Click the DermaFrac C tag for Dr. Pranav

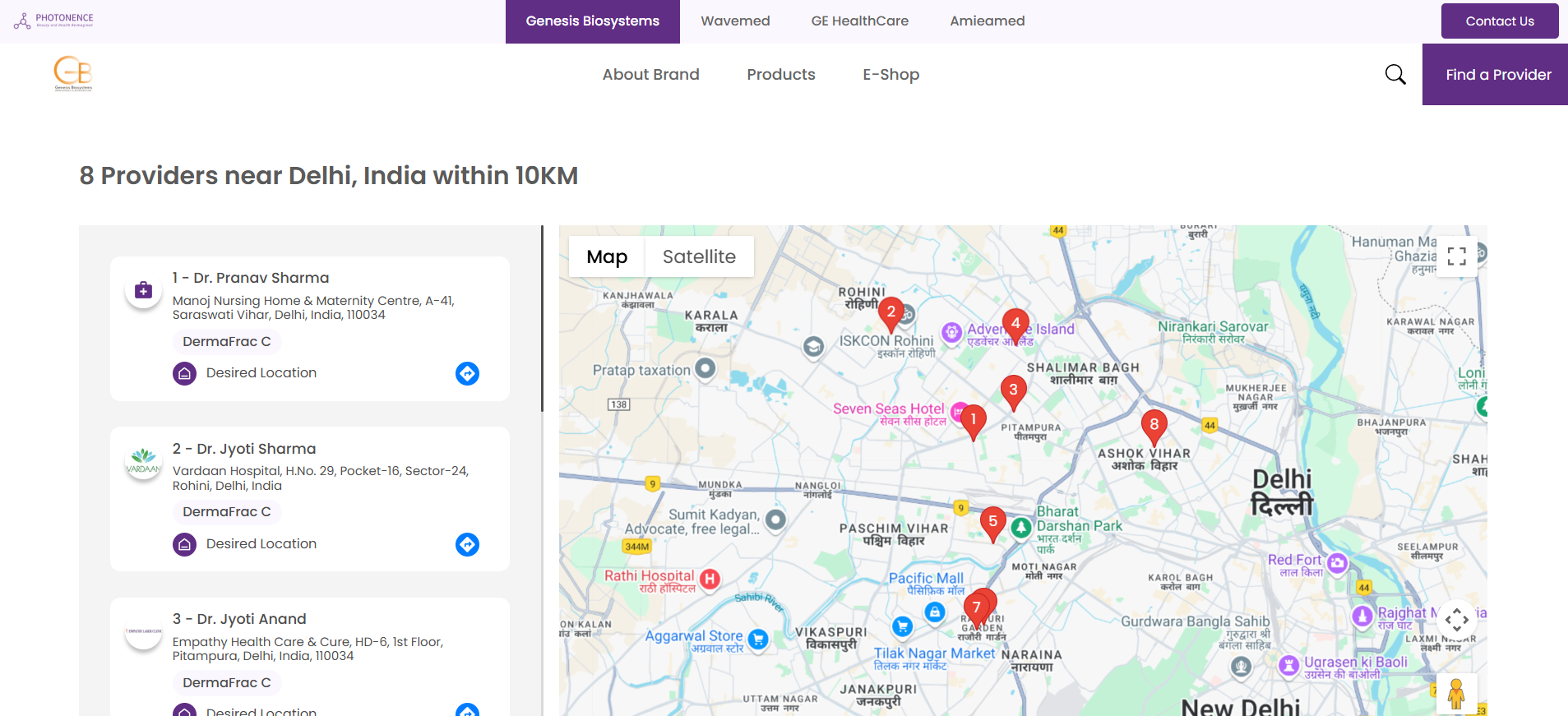click(x=227, y=342)
